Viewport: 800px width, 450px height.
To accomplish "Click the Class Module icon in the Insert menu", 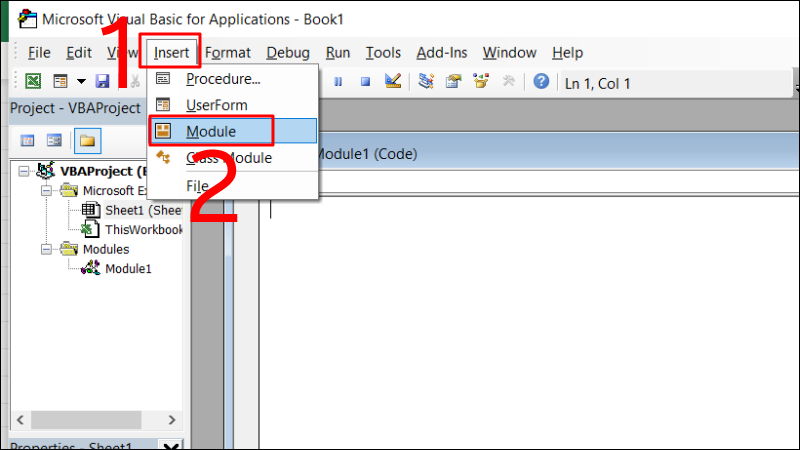I will click(x=163, y=157).
